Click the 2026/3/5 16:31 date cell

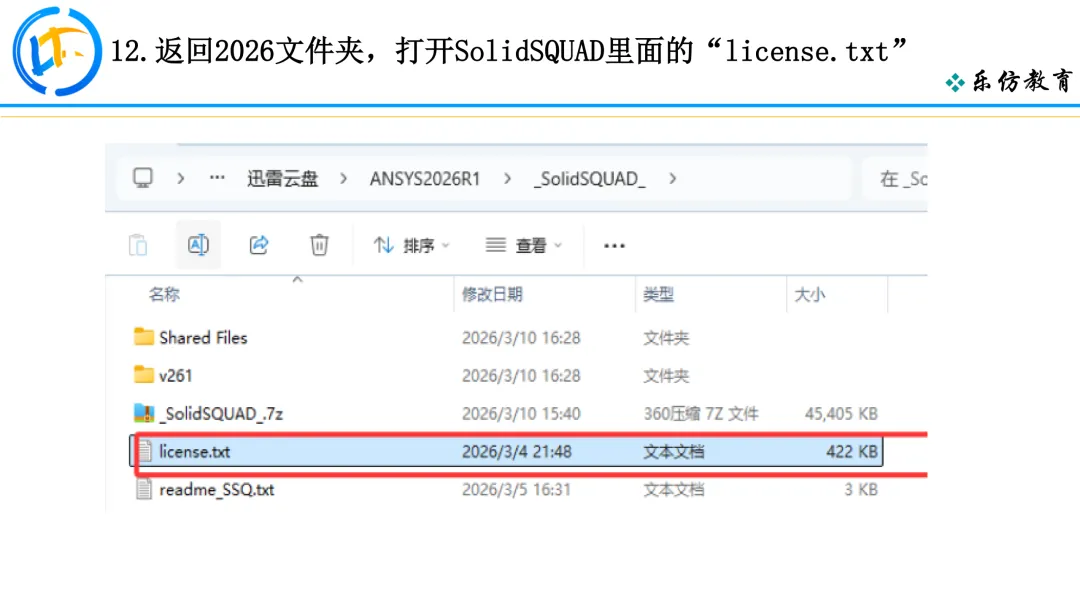click(x=516, y=490)
